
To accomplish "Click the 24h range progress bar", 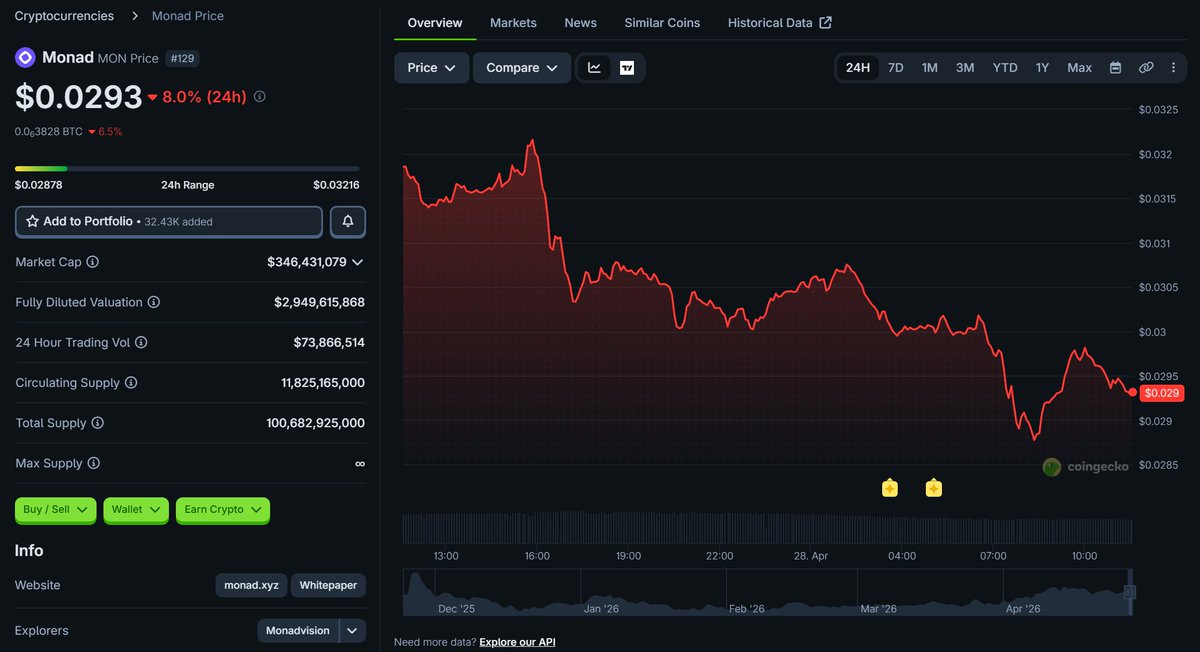I will (x=187, y=168).
